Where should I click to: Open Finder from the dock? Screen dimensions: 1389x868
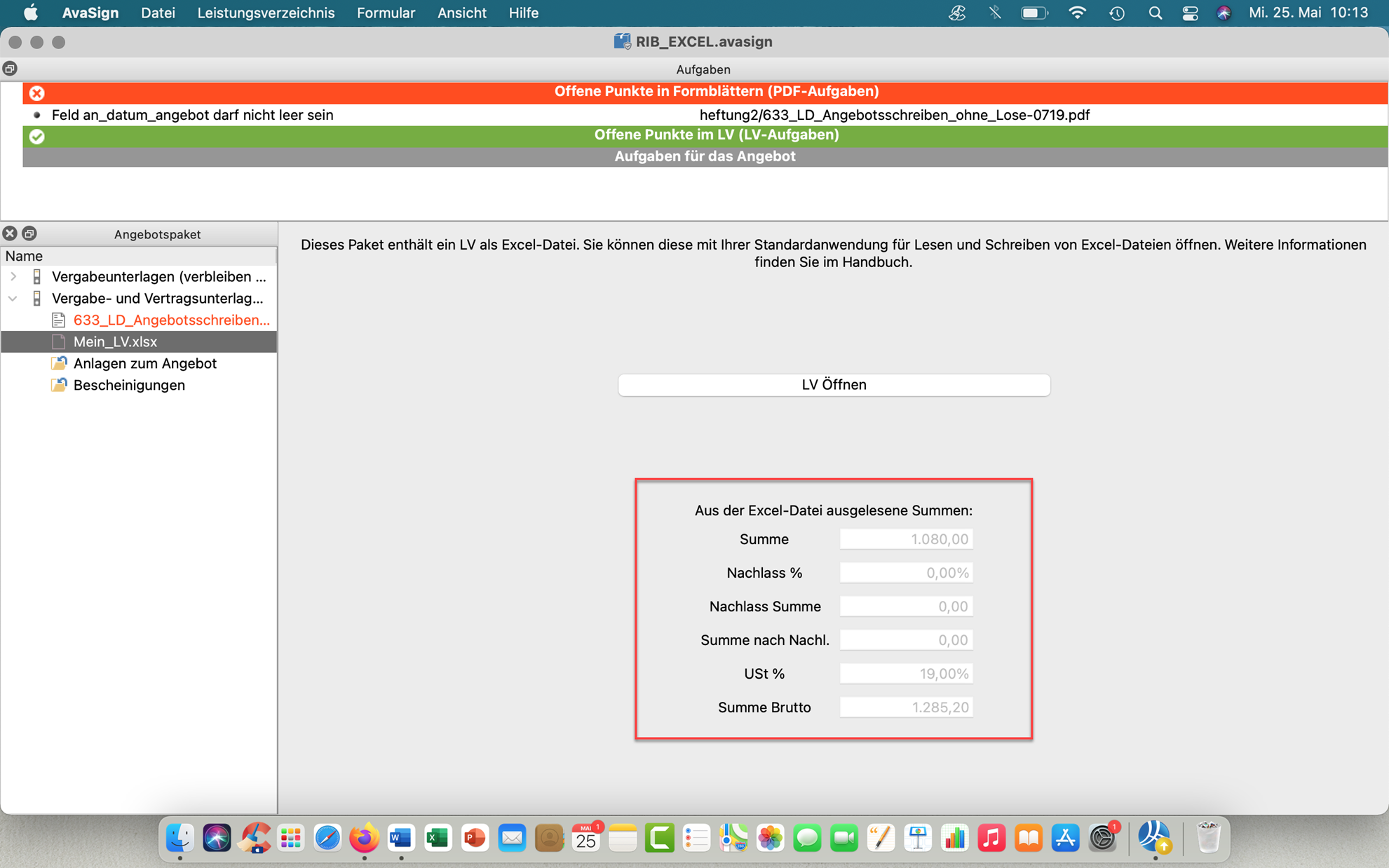click(180, 838)
